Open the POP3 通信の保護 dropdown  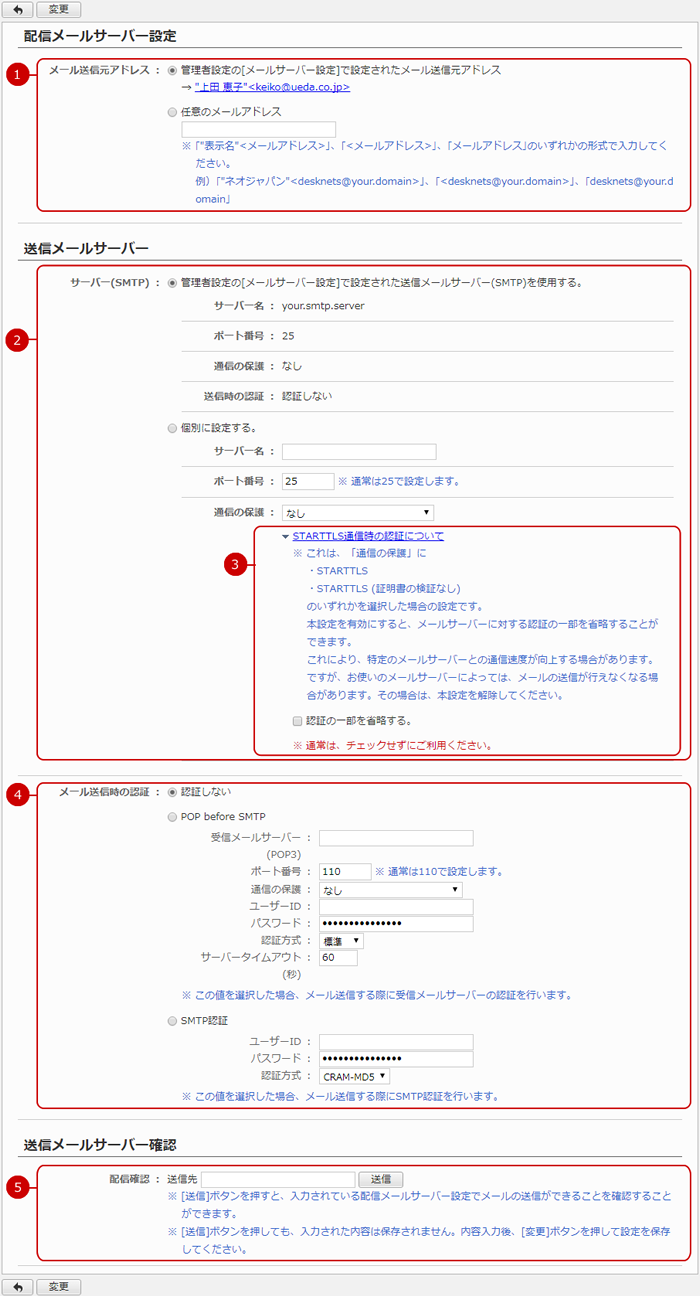pyautogui.click(x=391, y=889)
